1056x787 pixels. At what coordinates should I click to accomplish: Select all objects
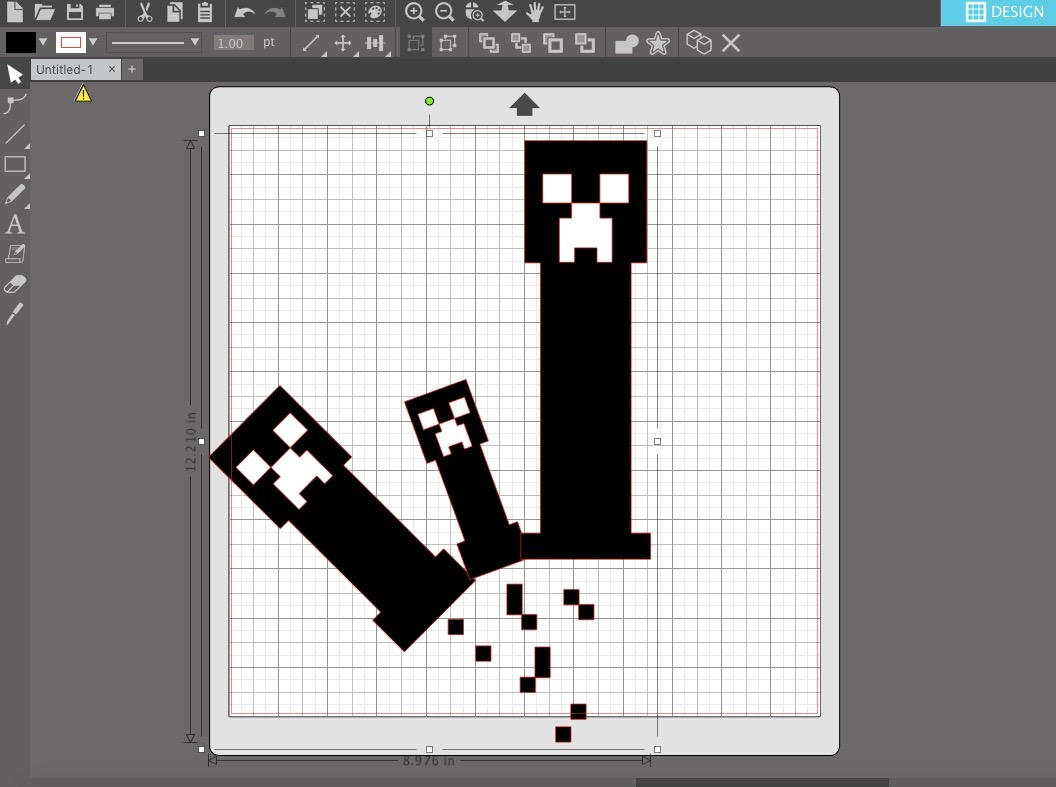pyautogui.click(x=315, y=11)
